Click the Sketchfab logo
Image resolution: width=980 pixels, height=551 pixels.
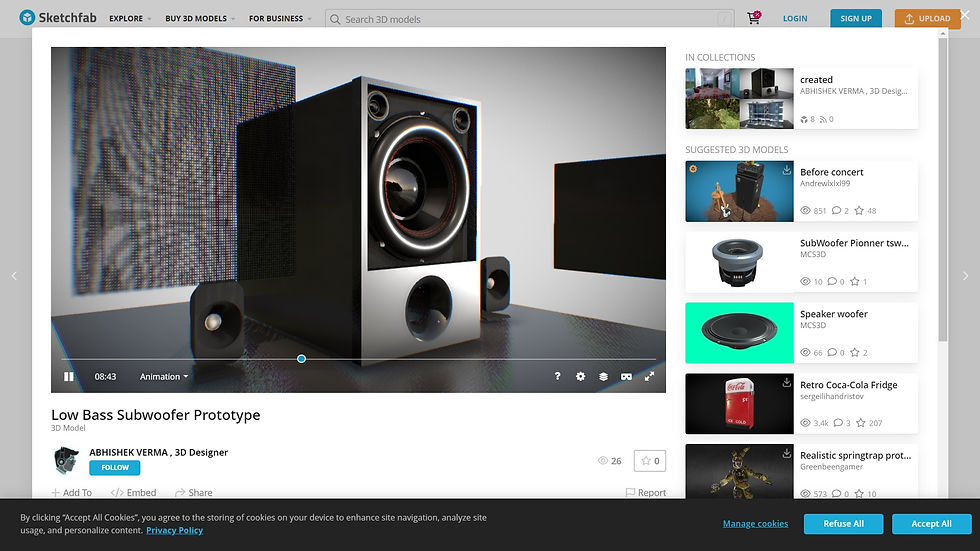(x=58, y=17)
